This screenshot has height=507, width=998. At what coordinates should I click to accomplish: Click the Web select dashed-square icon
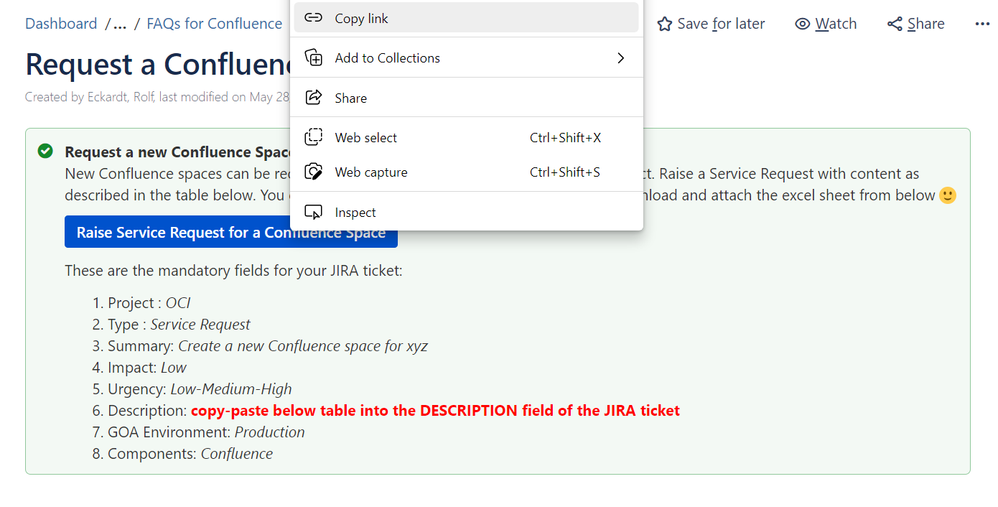click(x=313, y=137)
